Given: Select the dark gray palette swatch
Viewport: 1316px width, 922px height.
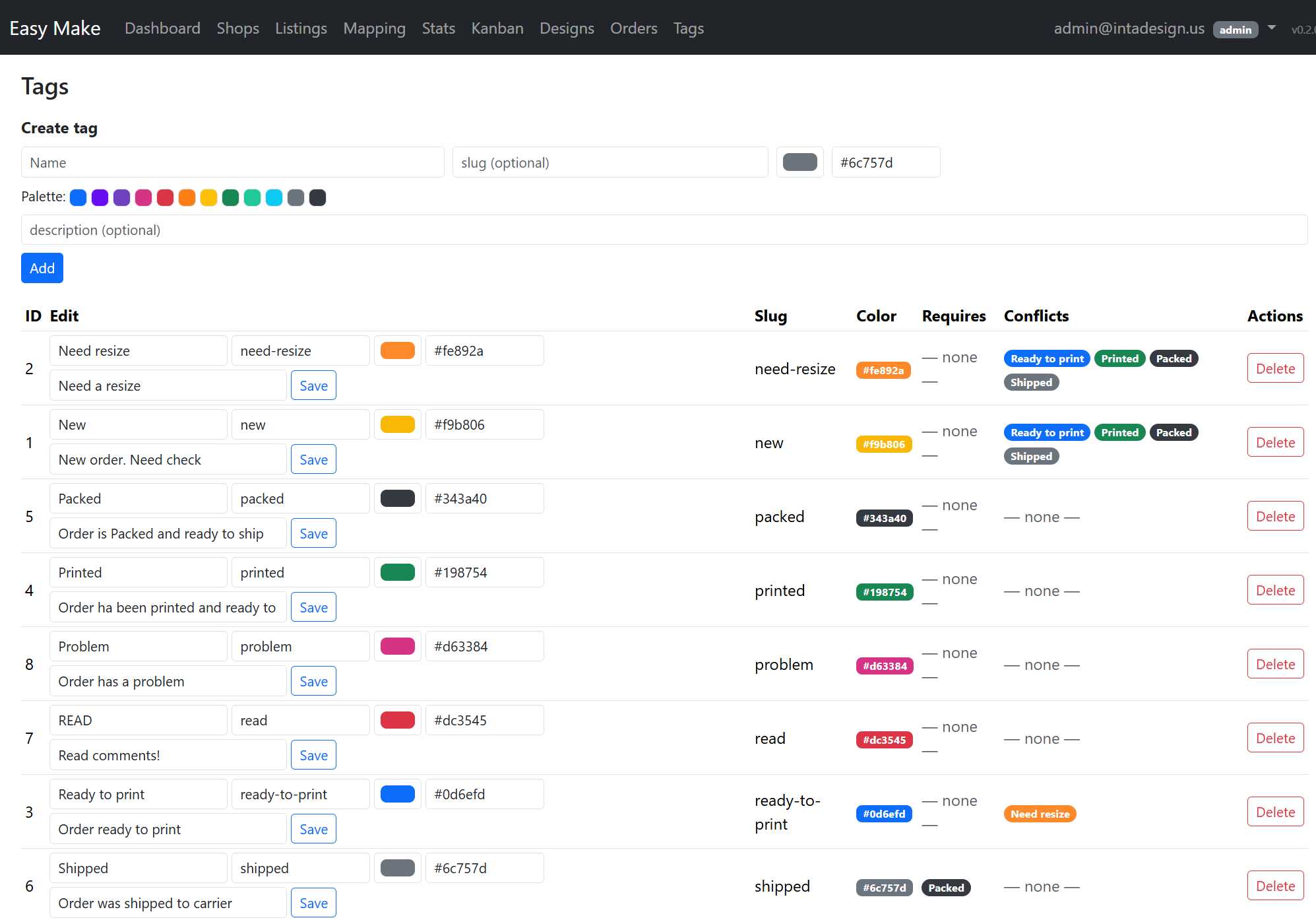Looking at the screenshot, I should [x=317, y=197].
